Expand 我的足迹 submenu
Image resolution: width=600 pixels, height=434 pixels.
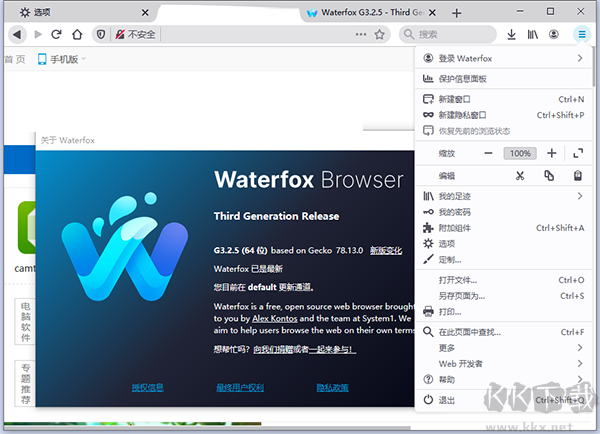pos(504,196)
